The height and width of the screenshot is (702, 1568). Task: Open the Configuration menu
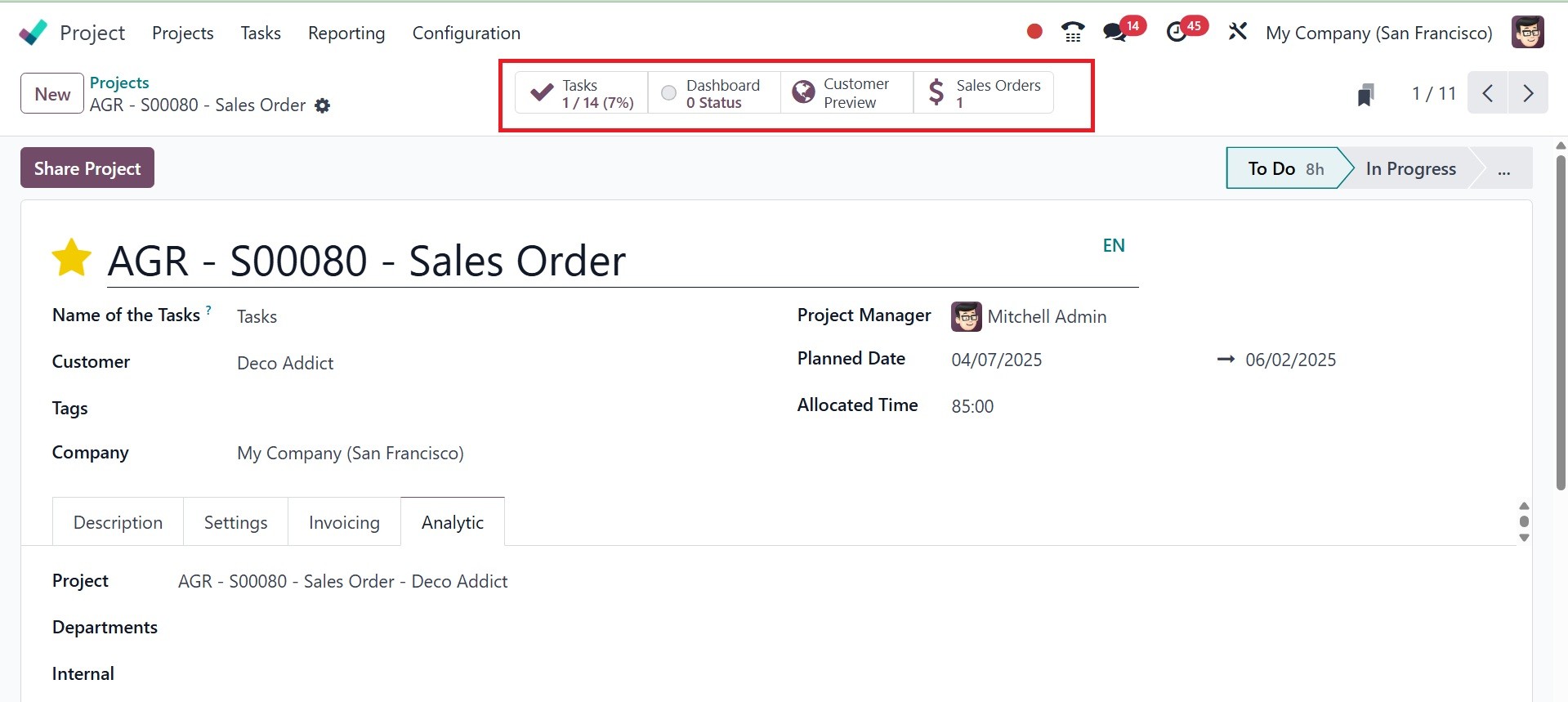tap(467, 33)
